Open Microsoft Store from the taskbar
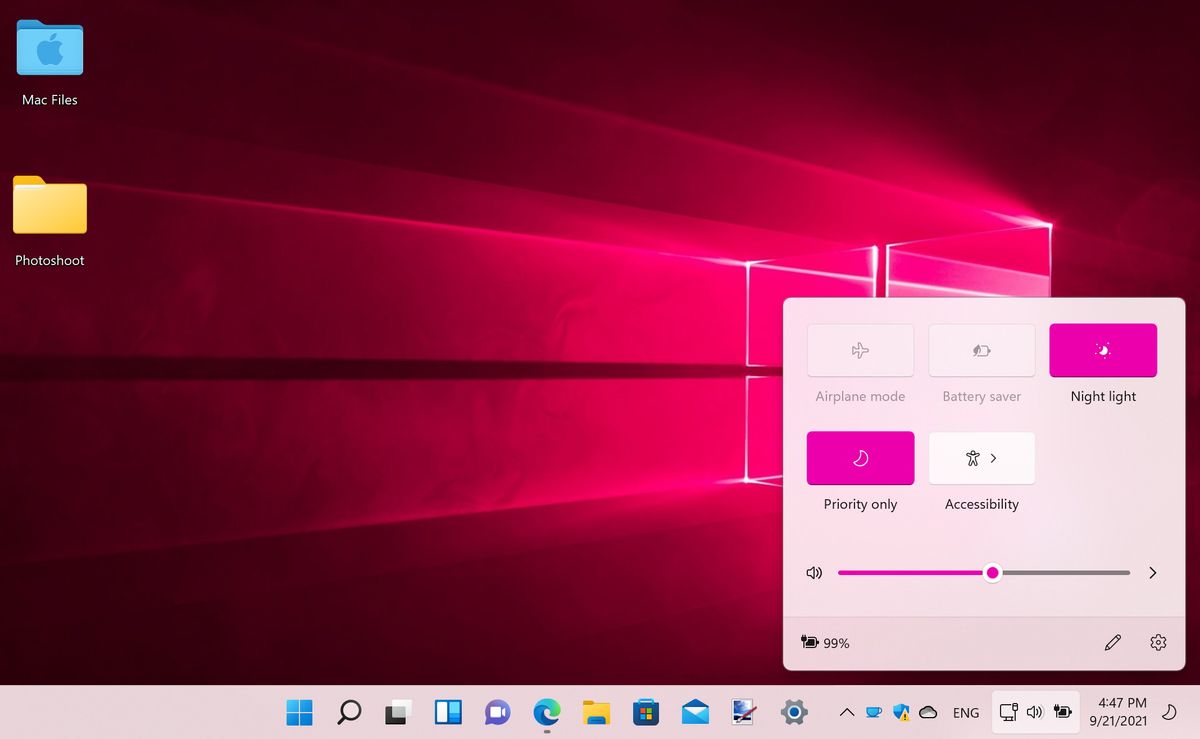The width and height of the screenshot is (1200, 739). [645, 712]
